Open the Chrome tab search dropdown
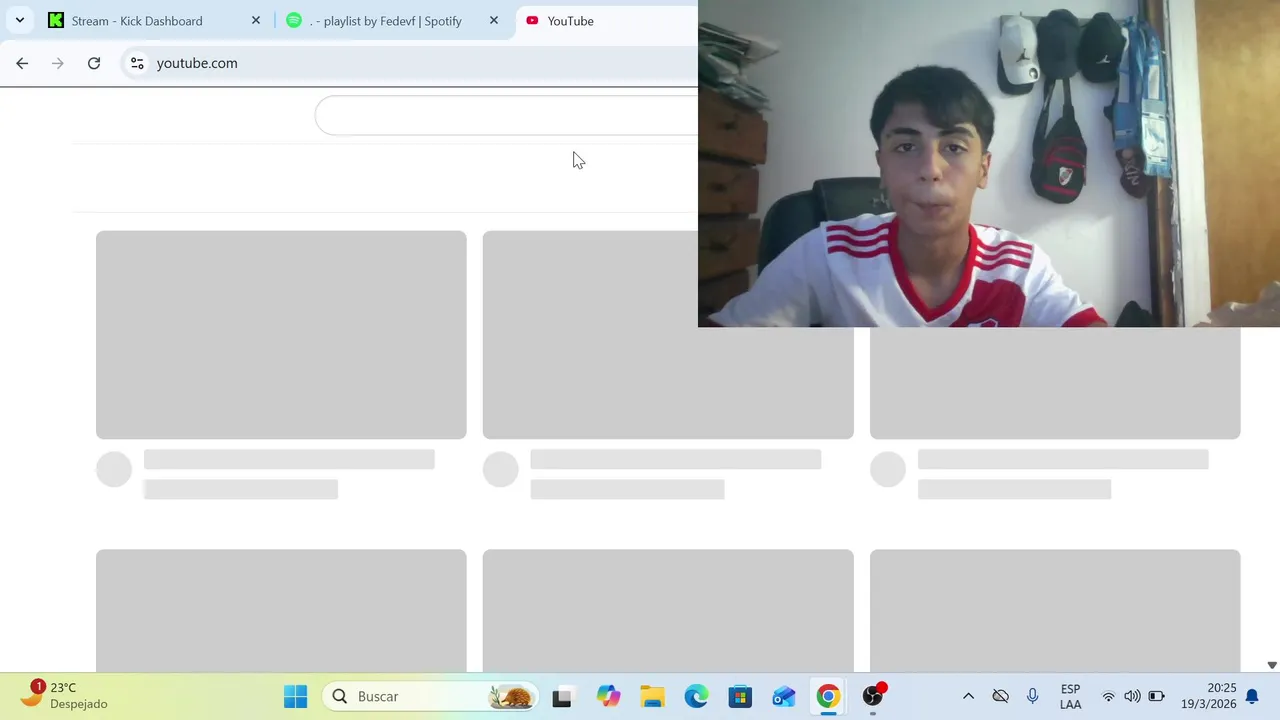This screenshot has height=720, width=1280. [19, 20]
